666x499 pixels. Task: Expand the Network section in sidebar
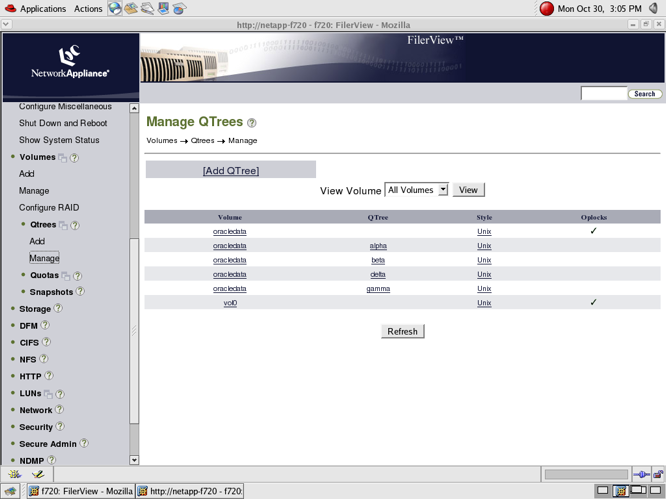click(x=36, y=410)
